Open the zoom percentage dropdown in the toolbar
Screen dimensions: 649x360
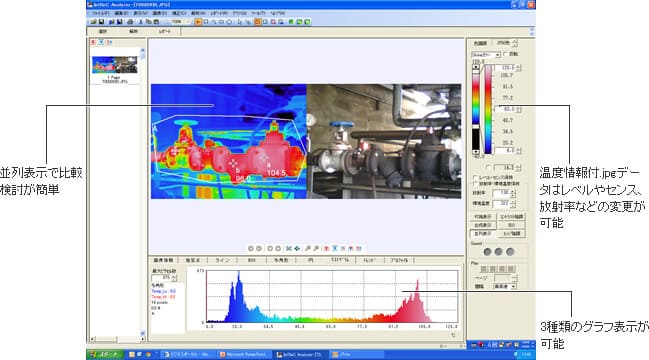click(180, 22)
